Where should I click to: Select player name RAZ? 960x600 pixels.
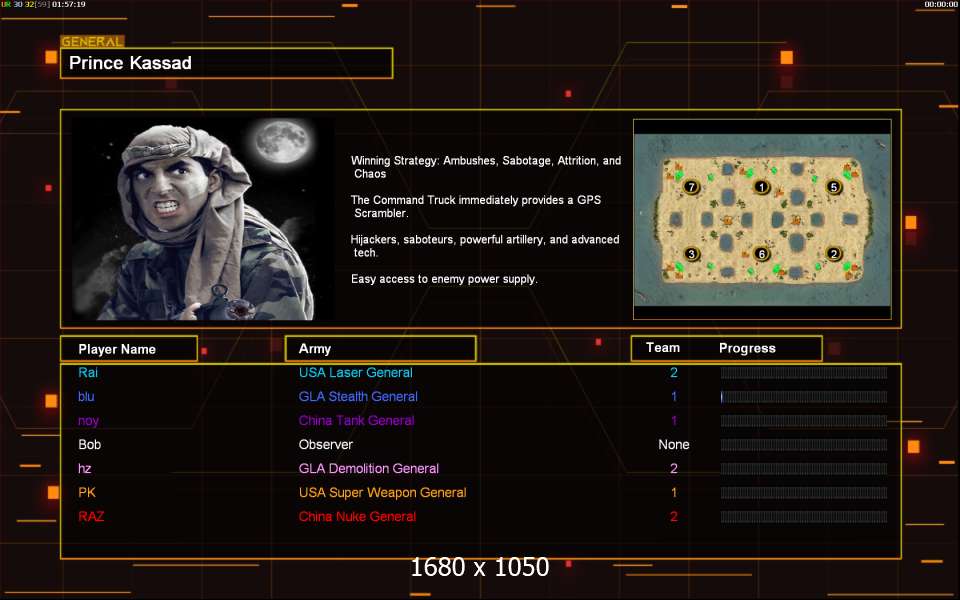[91, 516]
